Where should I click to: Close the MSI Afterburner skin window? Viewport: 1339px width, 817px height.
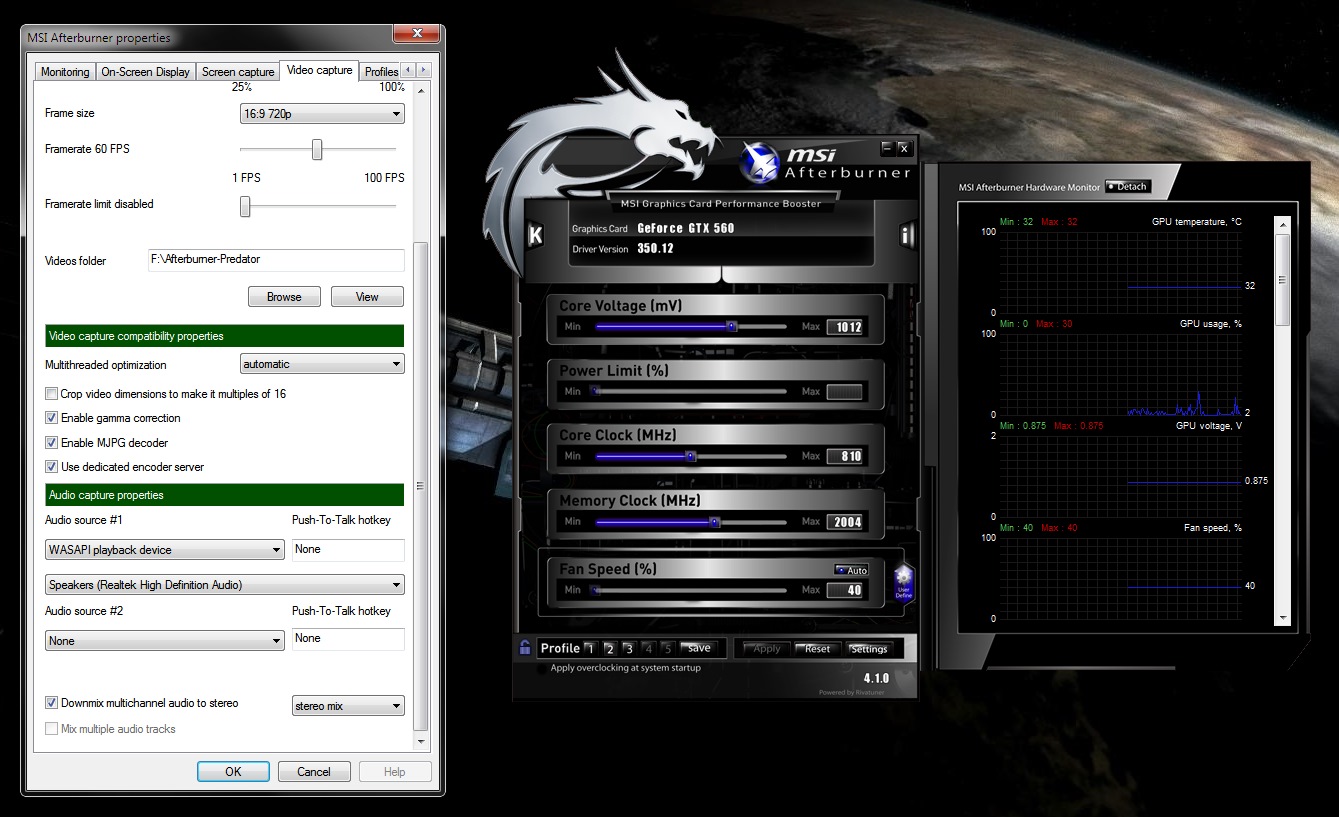[x=903, y=148]
